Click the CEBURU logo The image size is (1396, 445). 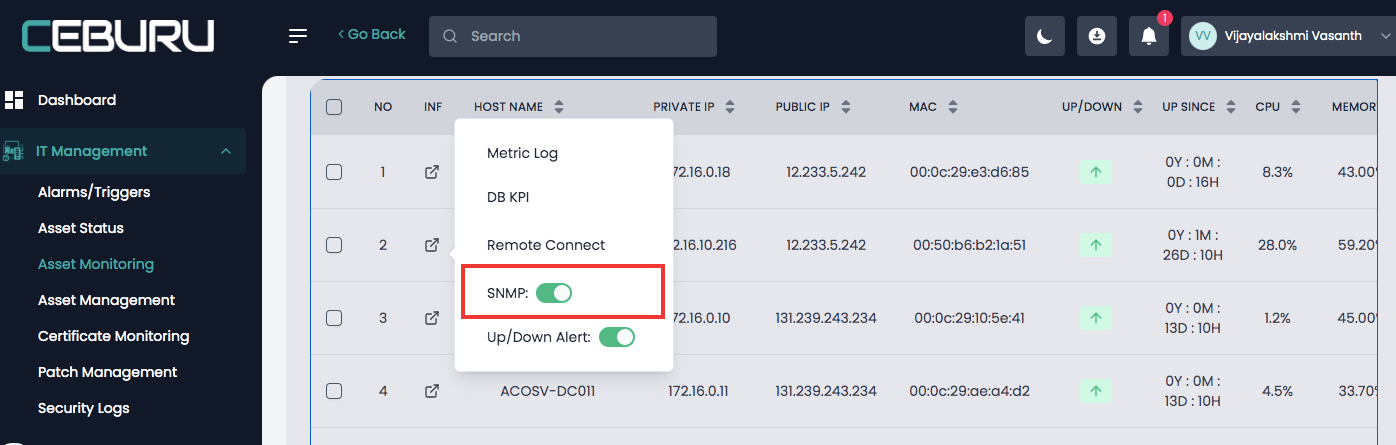click(118, 37)
